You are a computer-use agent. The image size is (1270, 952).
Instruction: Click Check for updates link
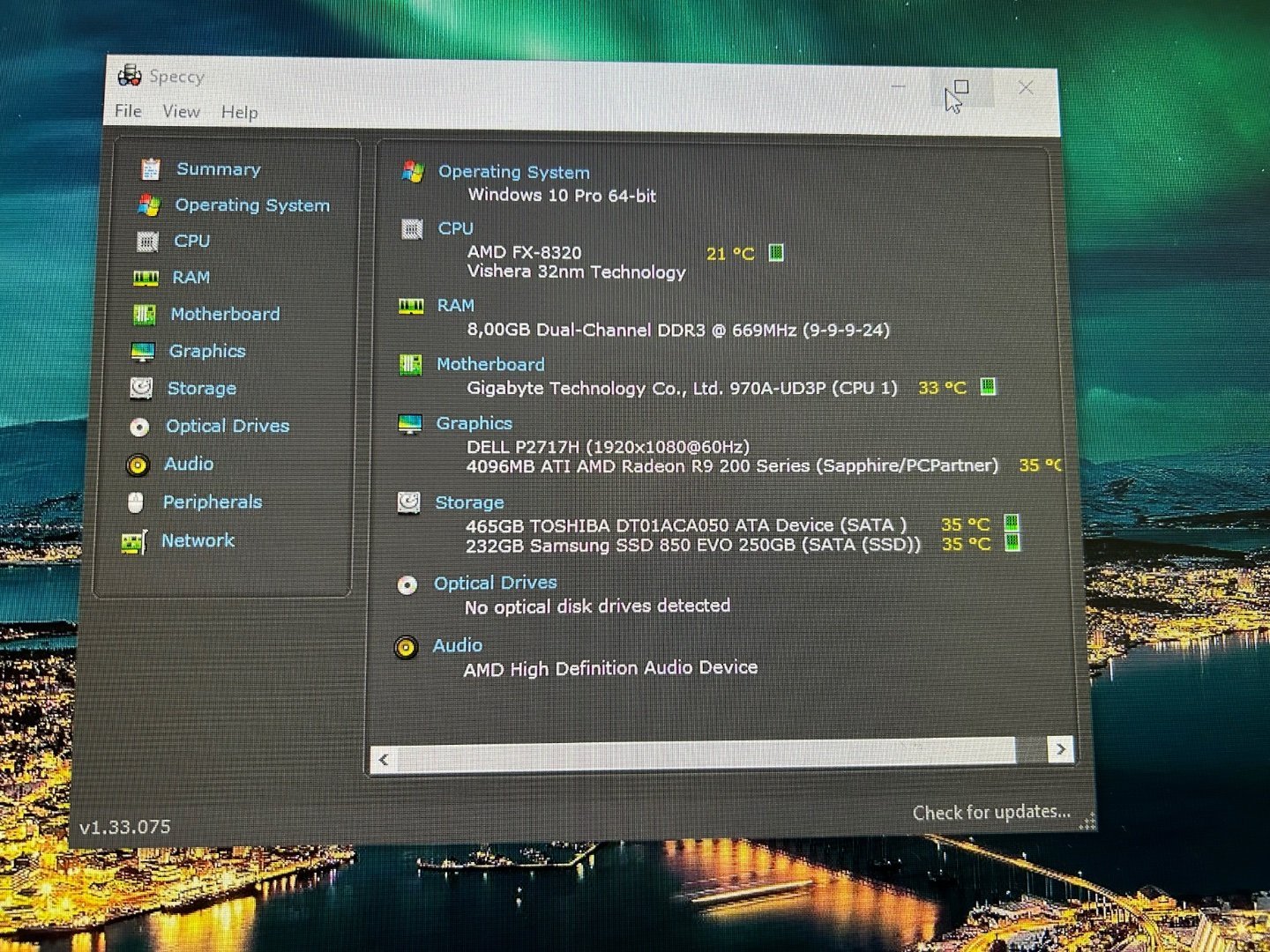[991, 812]
